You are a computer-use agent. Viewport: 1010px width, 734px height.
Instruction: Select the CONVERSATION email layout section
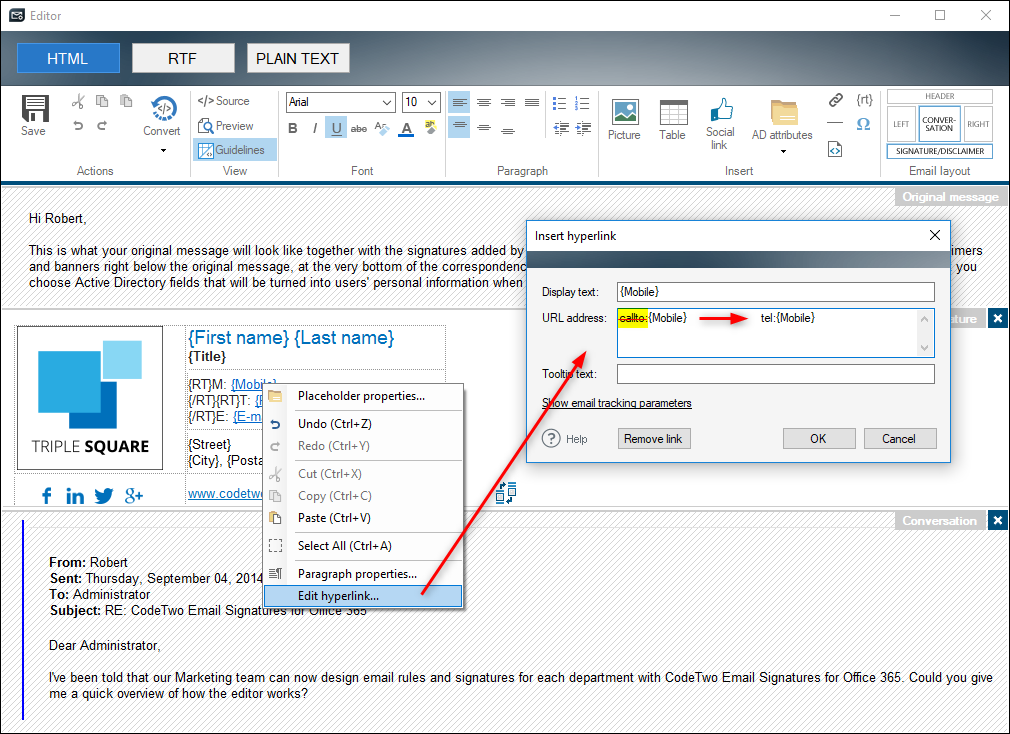pyautogui.click(x=939, y=124)
